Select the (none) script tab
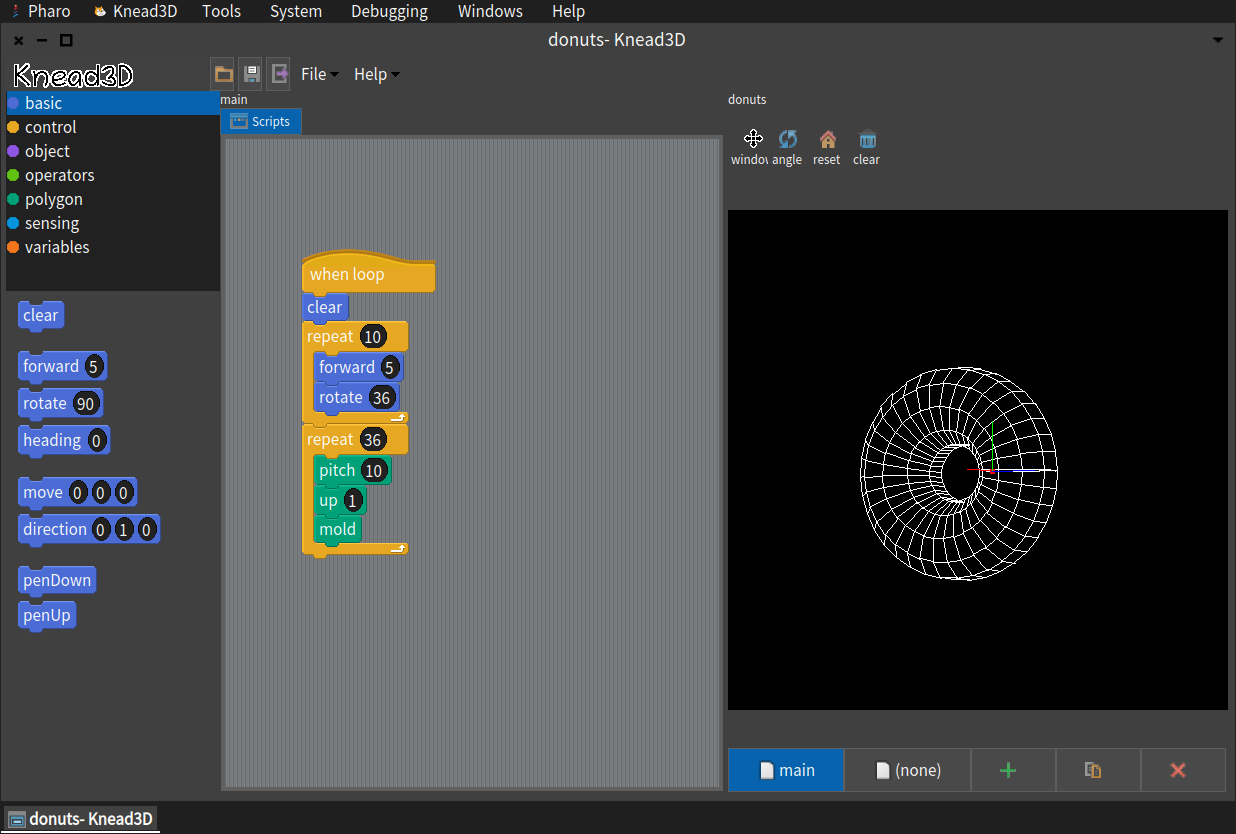 908,770
